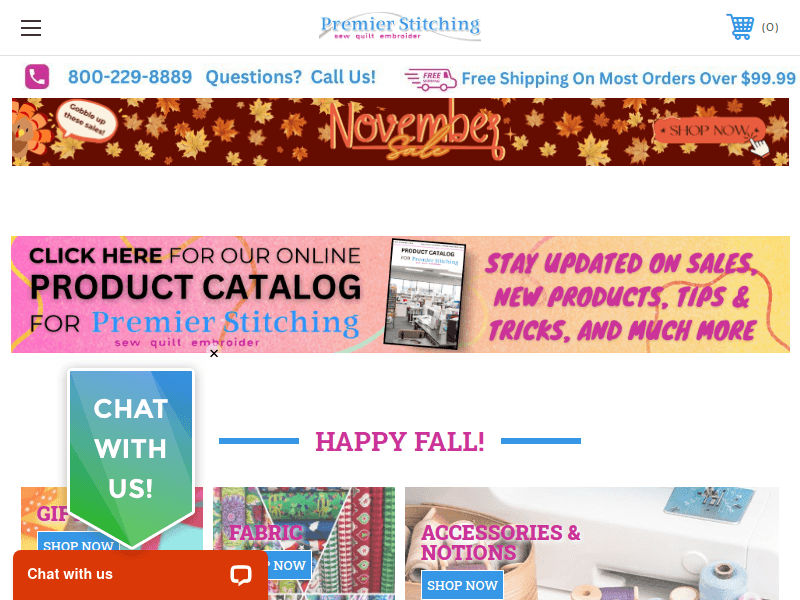Click the free shipping truck icon
The width and height of the screenshot is (800, 600).
430,80
